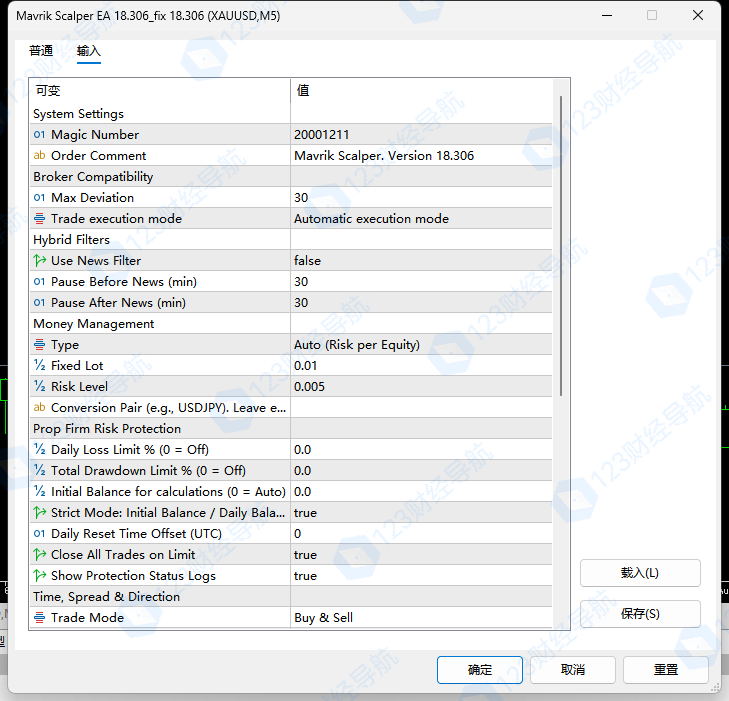Click the 值 column header

pyautogui.click(x=421, y=91)
